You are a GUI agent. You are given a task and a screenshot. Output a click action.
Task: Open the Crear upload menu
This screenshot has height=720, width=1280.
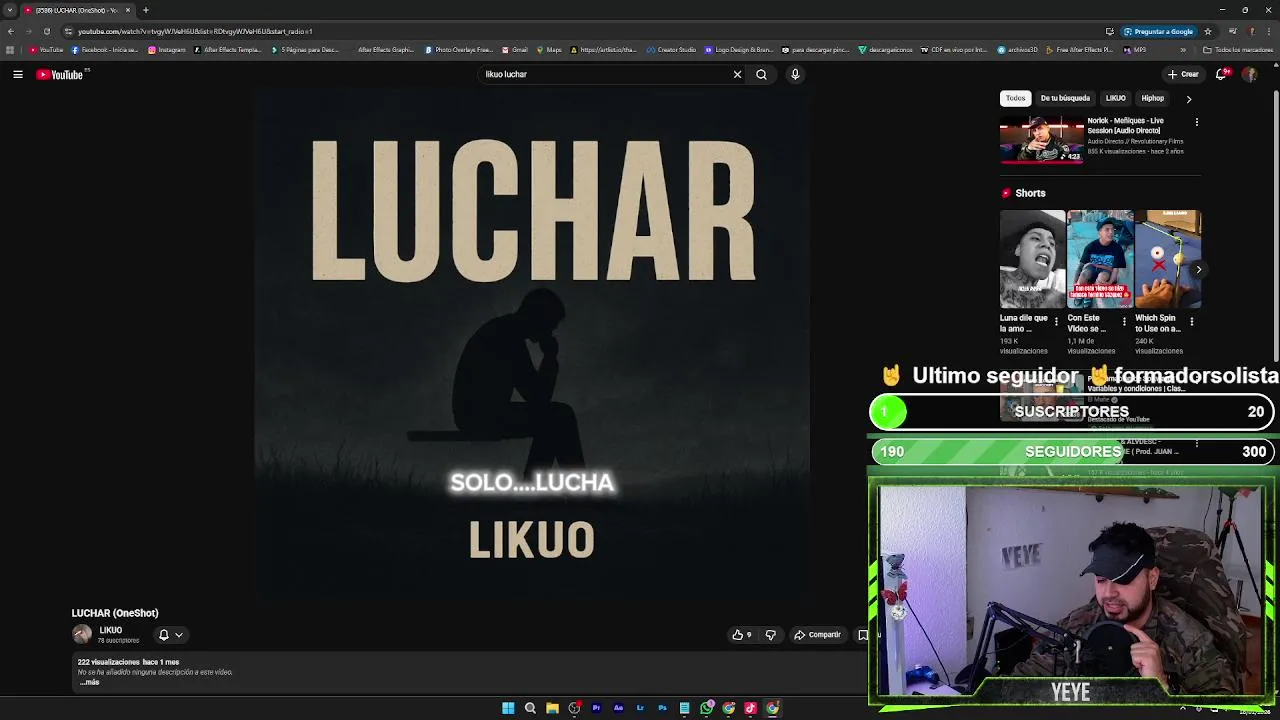1183,74
